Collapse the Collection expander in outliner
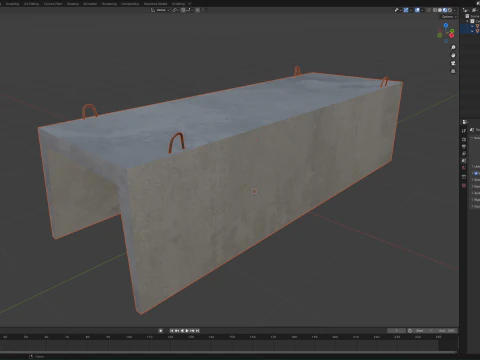The image size is (480, 360). tap(467, 21)
